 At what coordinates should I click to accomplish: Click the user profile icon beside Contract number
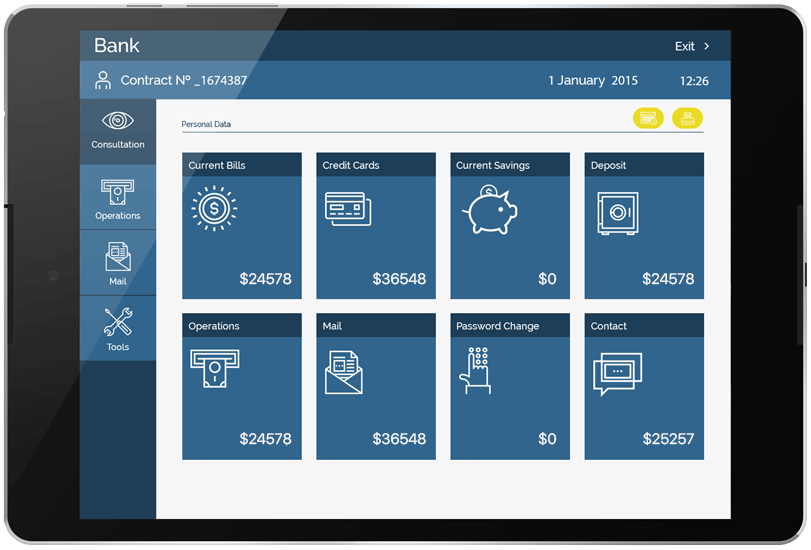coord(102,80)
